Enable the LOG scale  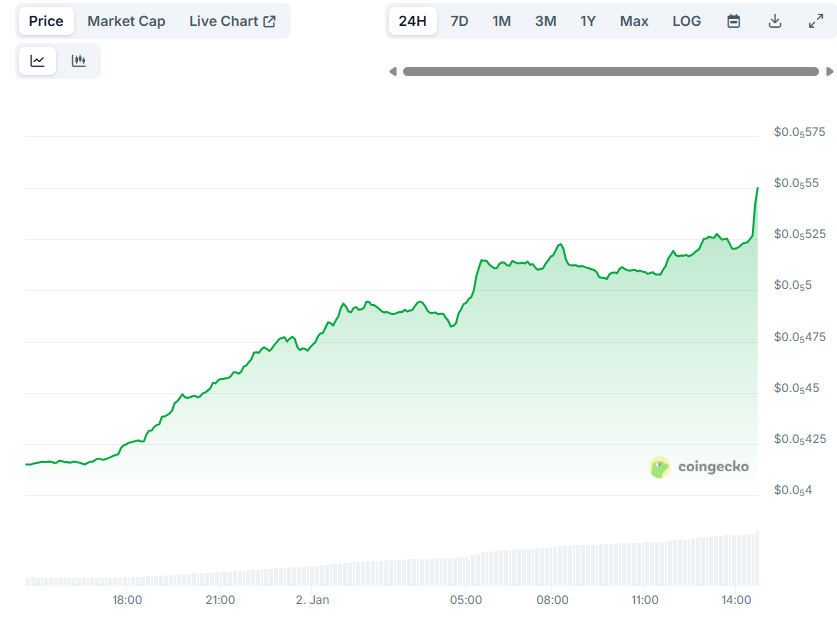(686, 20)
